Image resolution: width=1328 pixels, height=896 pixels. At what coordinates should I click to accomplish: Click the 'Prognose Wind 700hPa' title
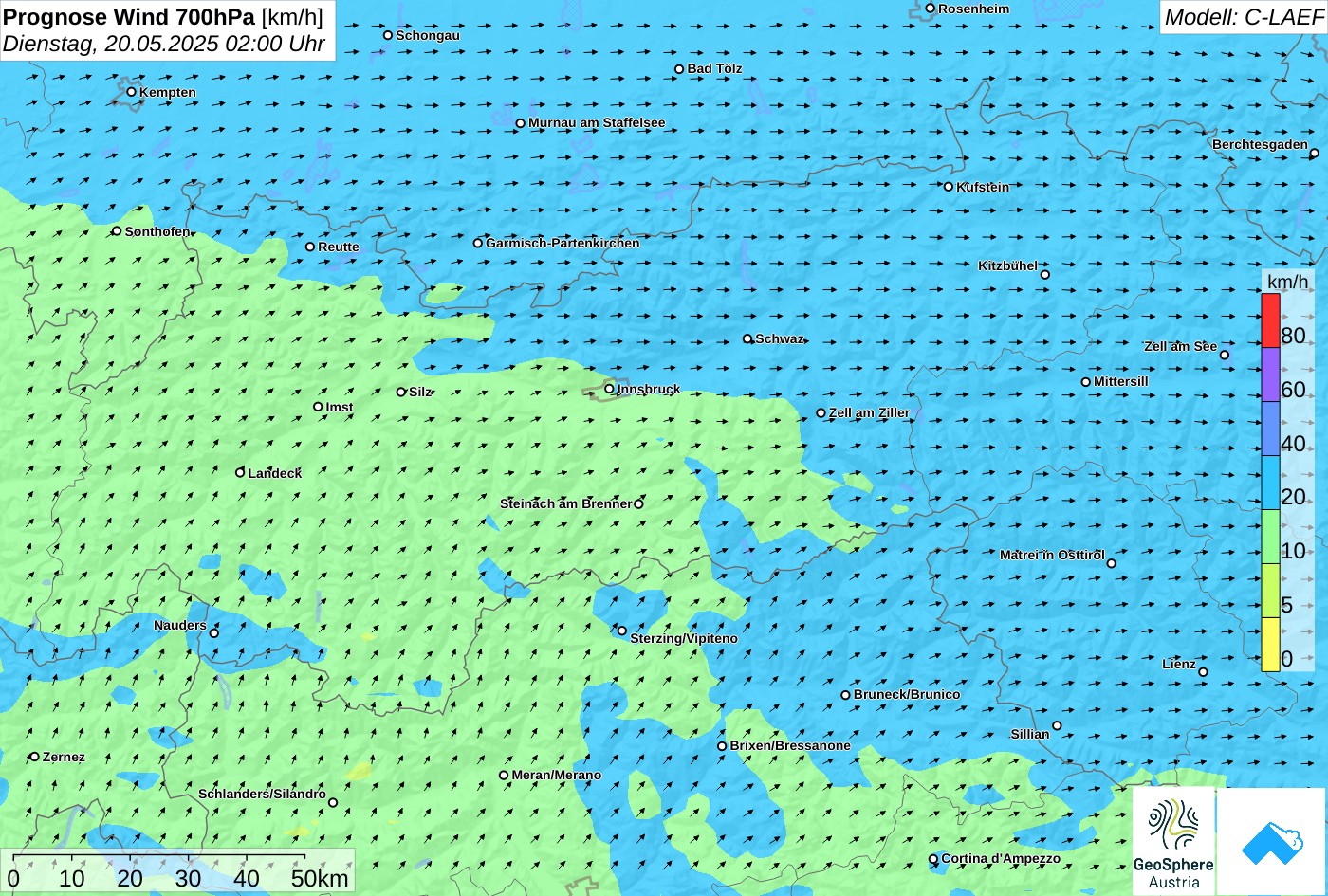coord(129,16)
